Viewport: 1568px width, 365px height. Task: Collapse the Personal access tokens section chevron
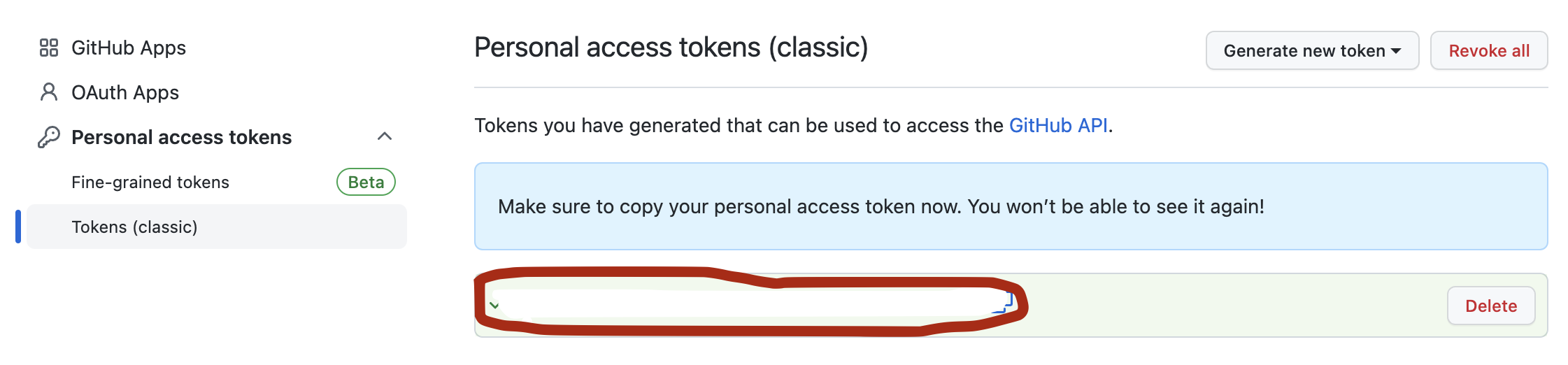click(385, 136)
